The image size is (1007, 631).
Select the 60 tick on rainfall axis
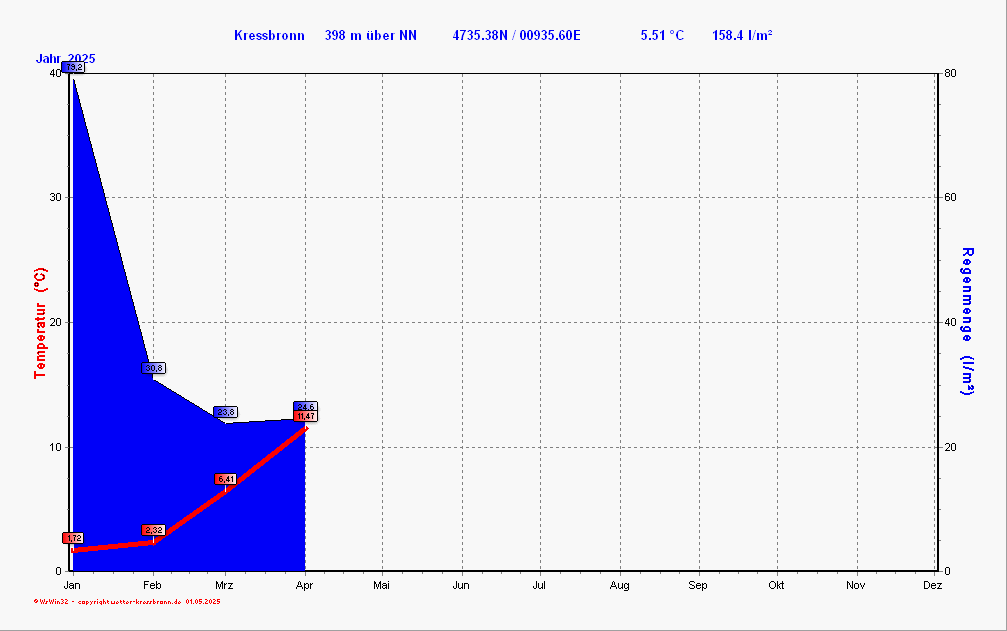pyautogui.click(x=950, y=197)
